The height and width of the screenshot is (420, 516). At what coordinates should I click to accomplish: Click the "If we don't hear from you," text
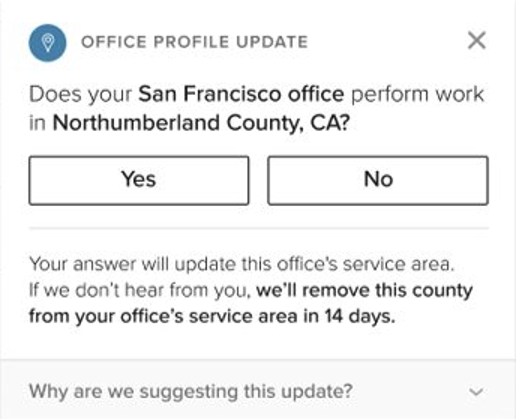140,290
